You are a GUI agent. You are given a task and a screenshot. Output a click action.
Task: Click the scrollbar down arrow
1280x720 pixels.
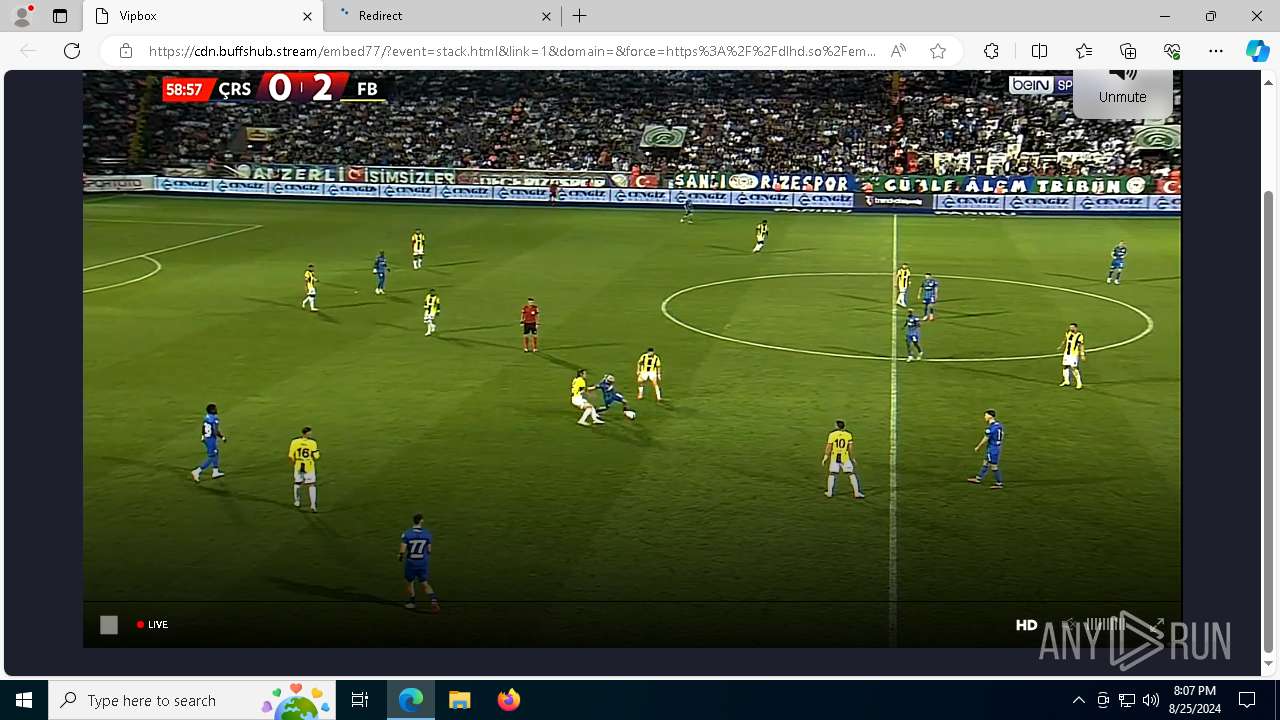click(x=1269, y=664)
